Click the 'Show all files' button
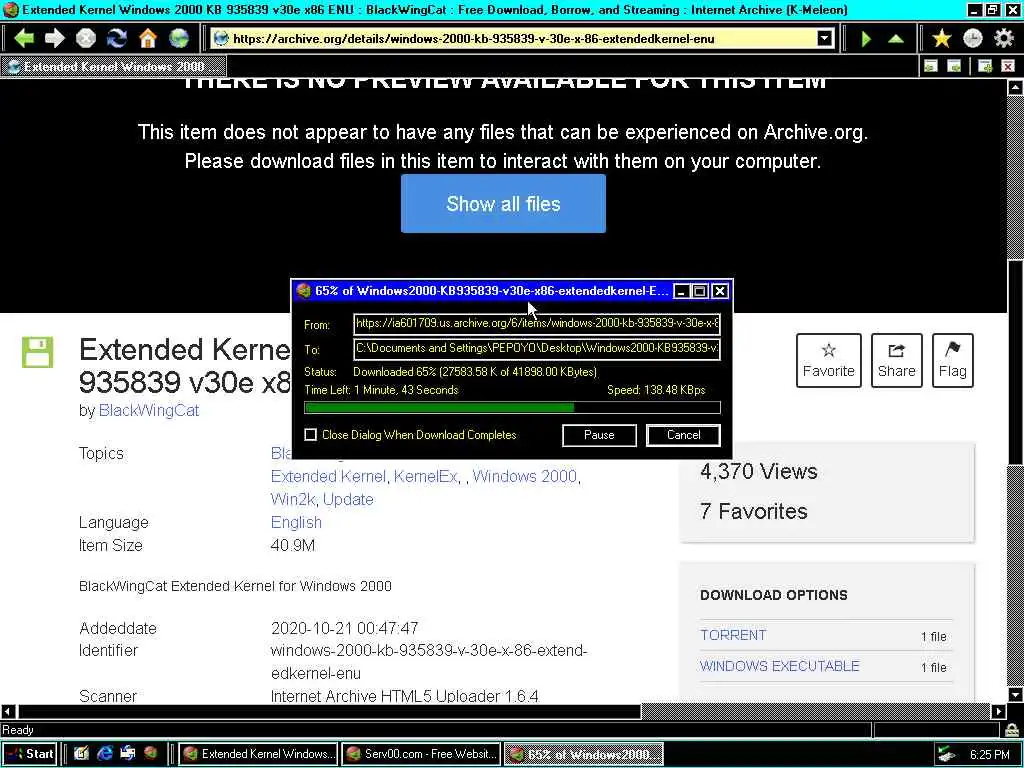Image resolution: width=1024 pixels, height=768 pixels. point(503,204)
